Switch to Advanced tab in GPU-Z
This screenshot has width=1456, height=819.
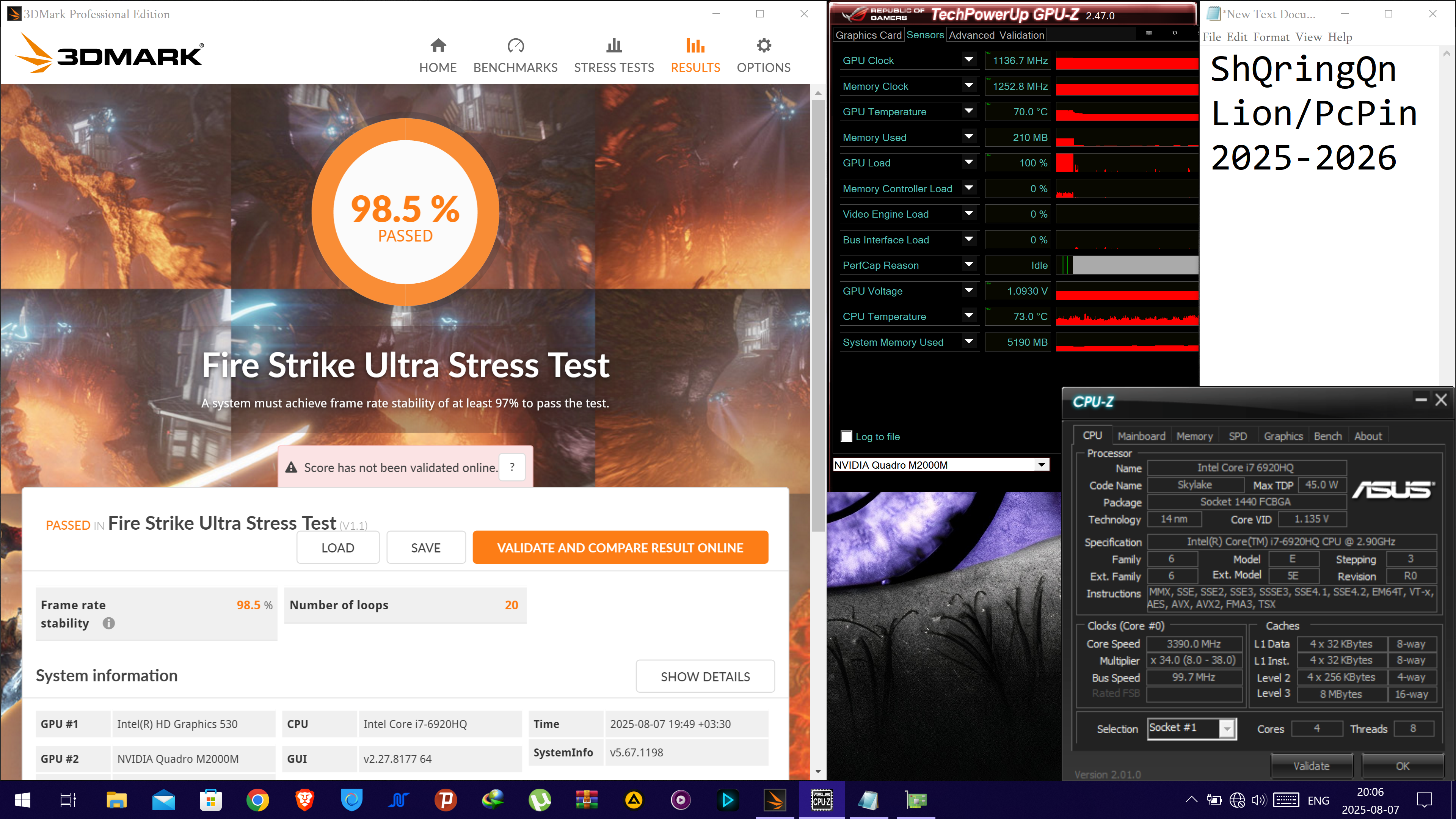tap(971, 35)
